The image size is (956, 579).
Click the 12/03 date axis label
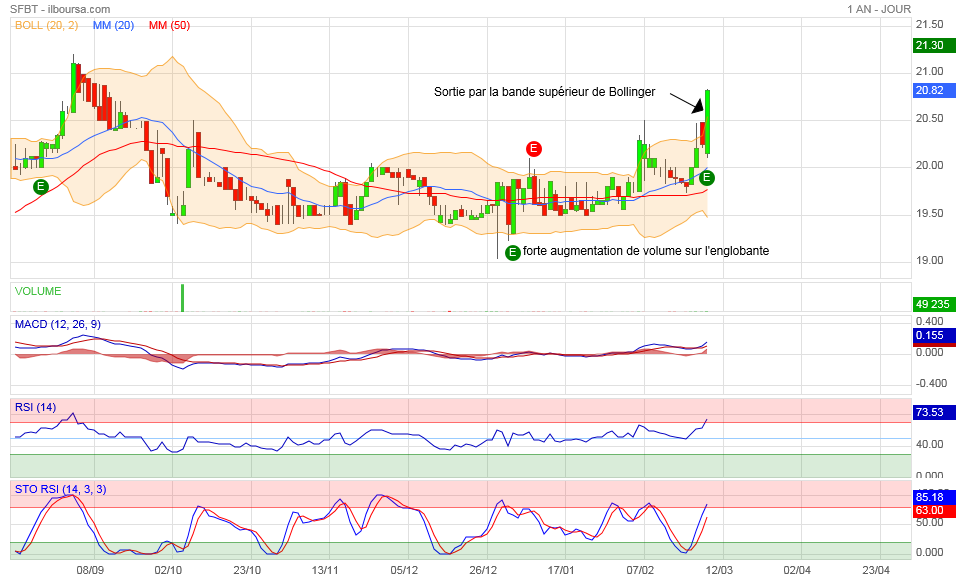pyautogui.click(x=719, y=570)
